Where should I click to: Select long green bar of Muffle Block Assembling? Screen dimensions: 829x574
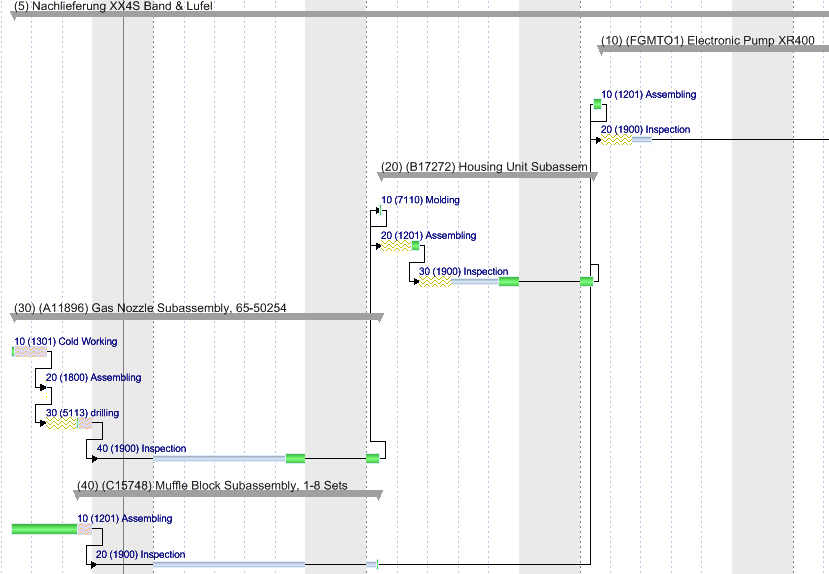tap(44, 529)
